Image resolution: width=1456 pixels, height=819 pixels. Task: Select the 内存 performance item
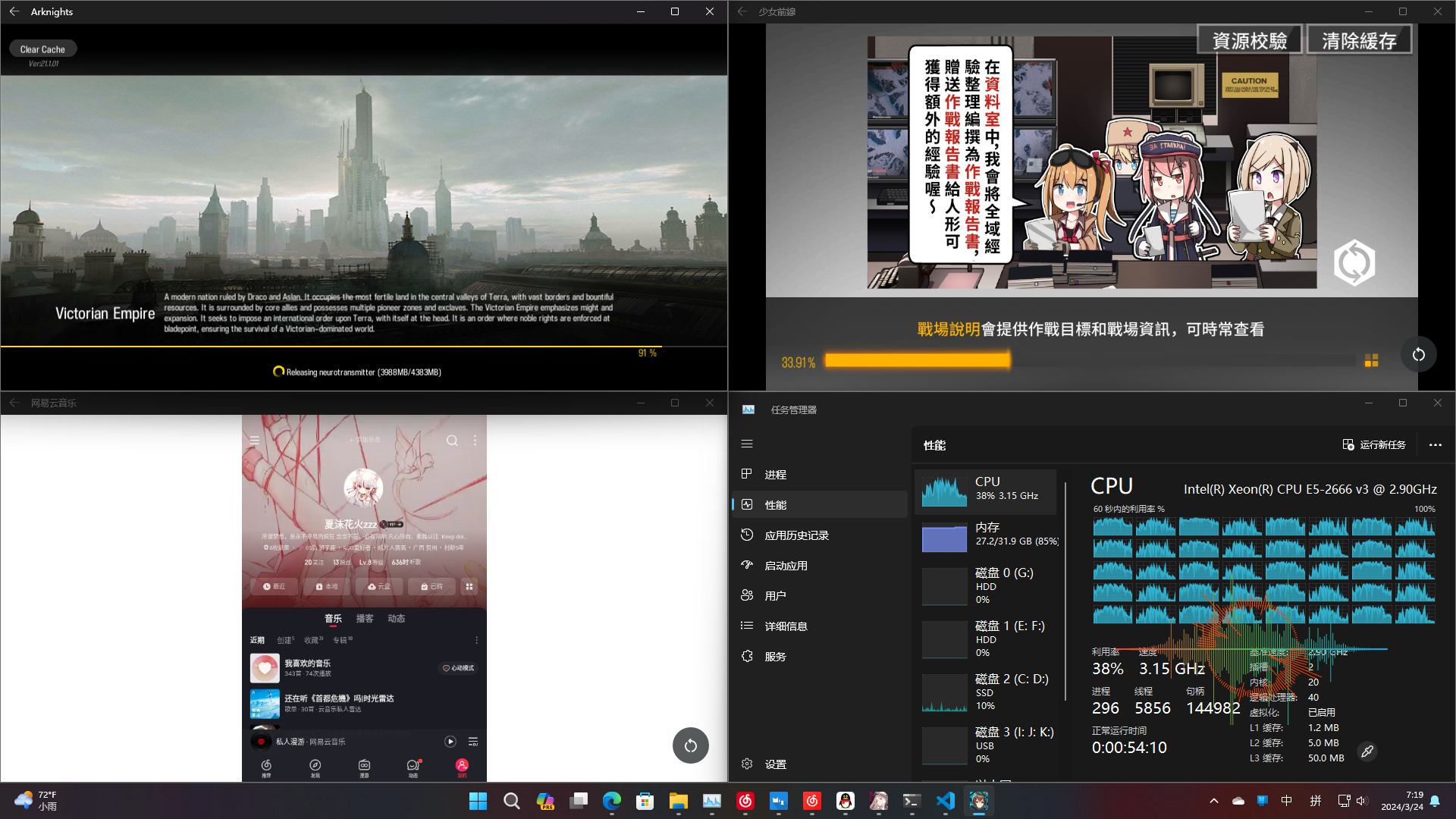click(985, 537)
